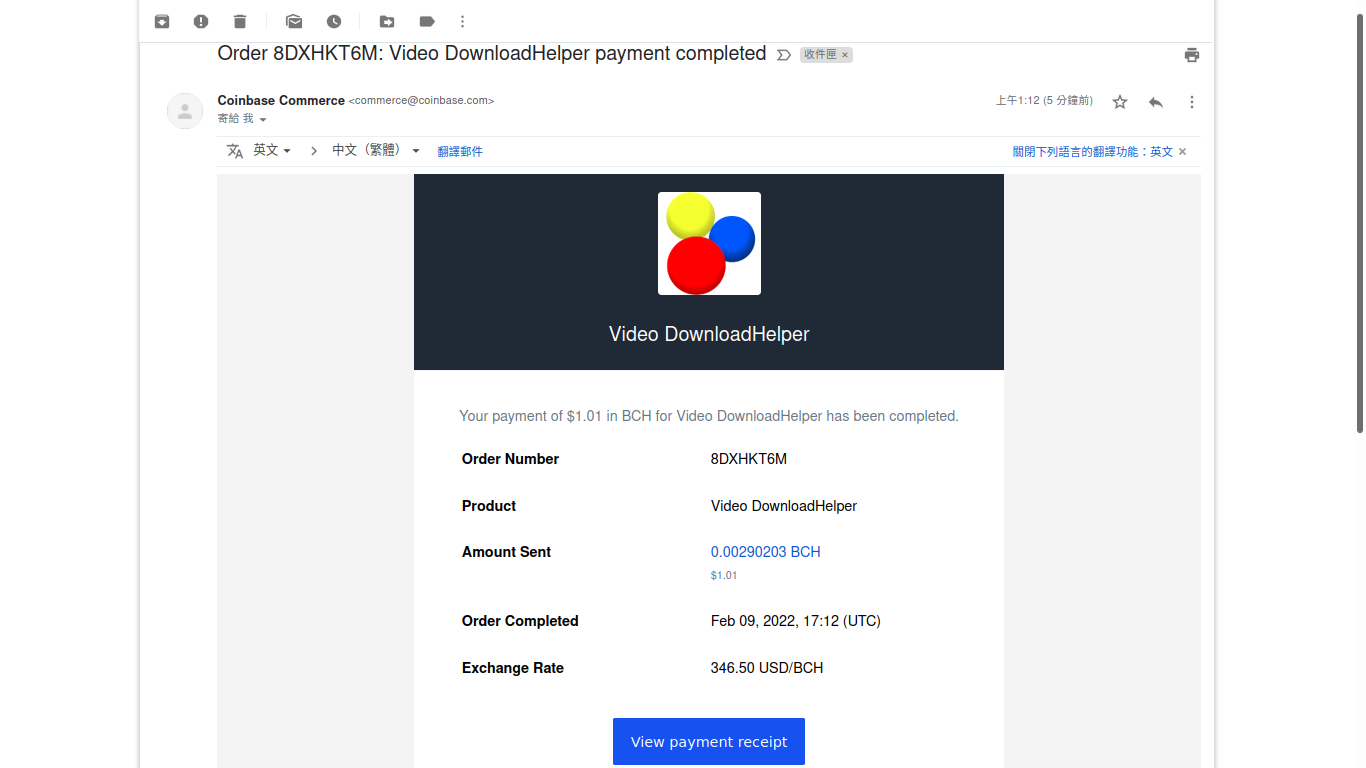
Task: Expand the recipient details arrow
Action: [x=263, y=119]
